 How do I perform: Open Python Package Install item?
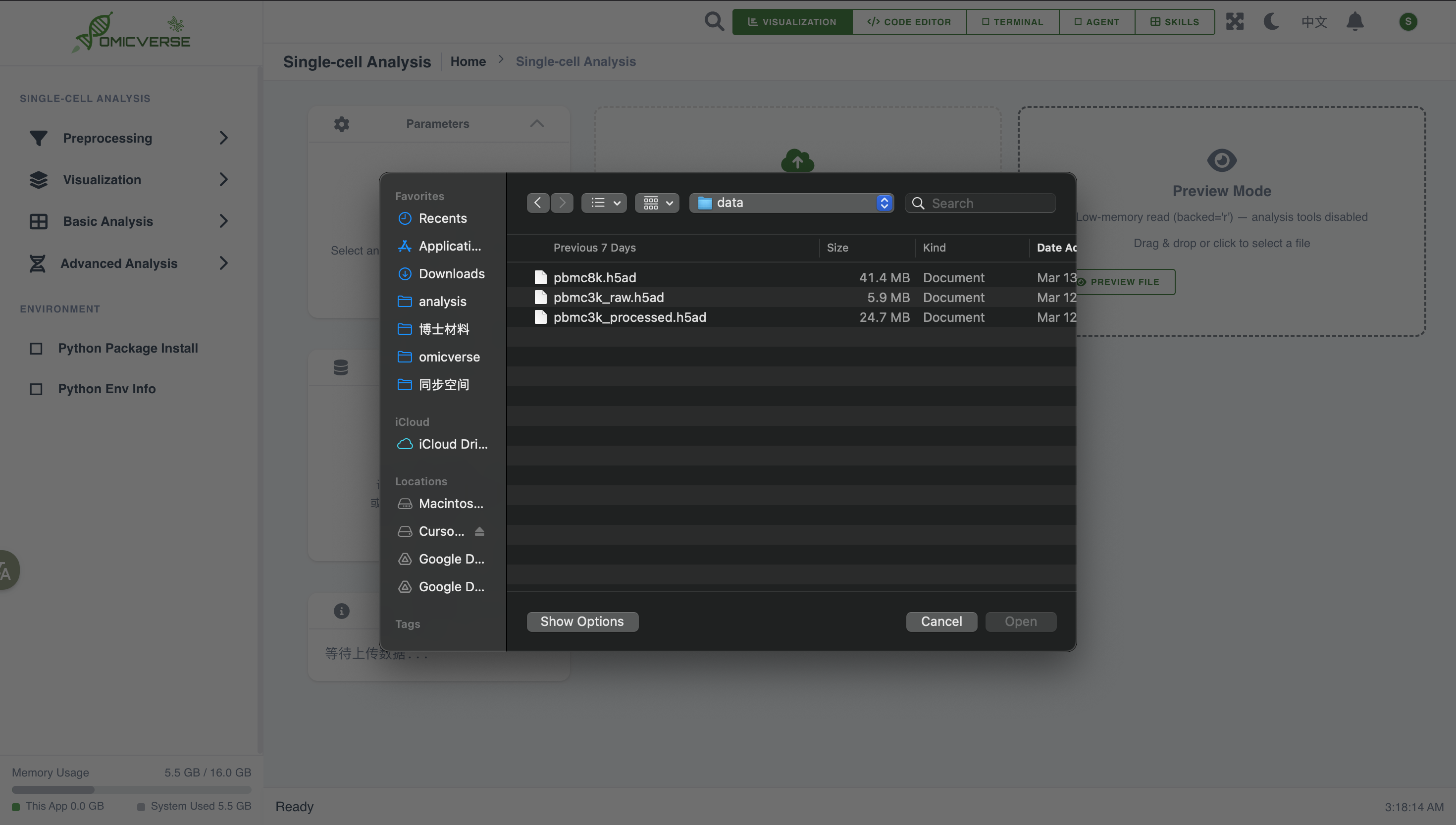tap(127, 348)
